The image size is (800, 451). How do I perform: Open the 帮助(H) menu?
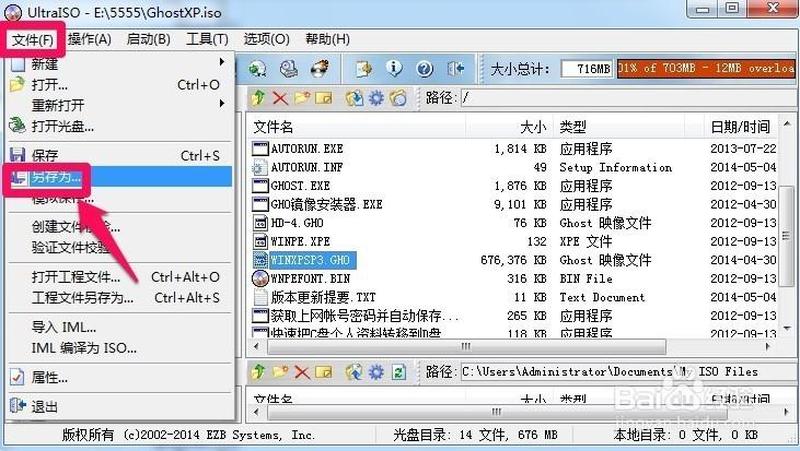click(327, 39)
